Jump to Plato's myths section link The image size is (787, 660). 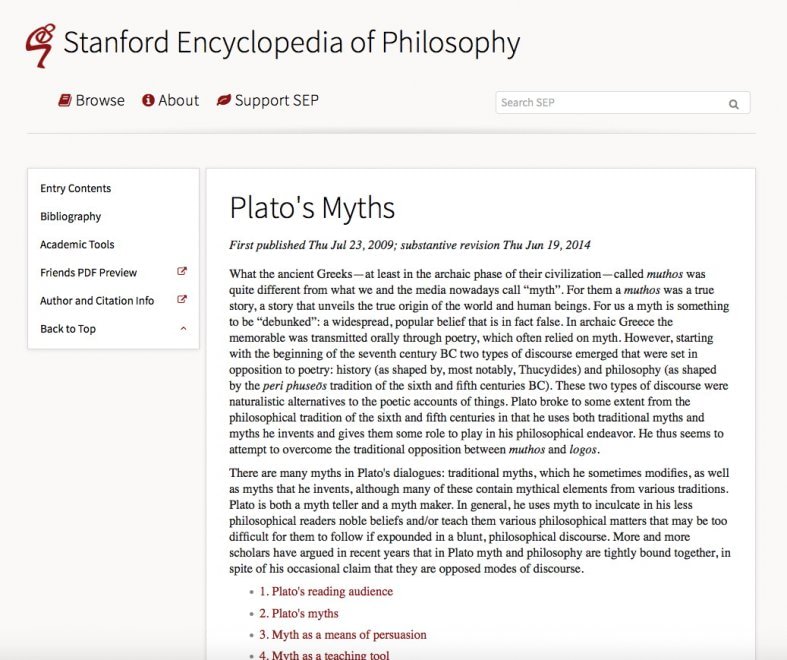pyautogui.click(x=299, y=613)
